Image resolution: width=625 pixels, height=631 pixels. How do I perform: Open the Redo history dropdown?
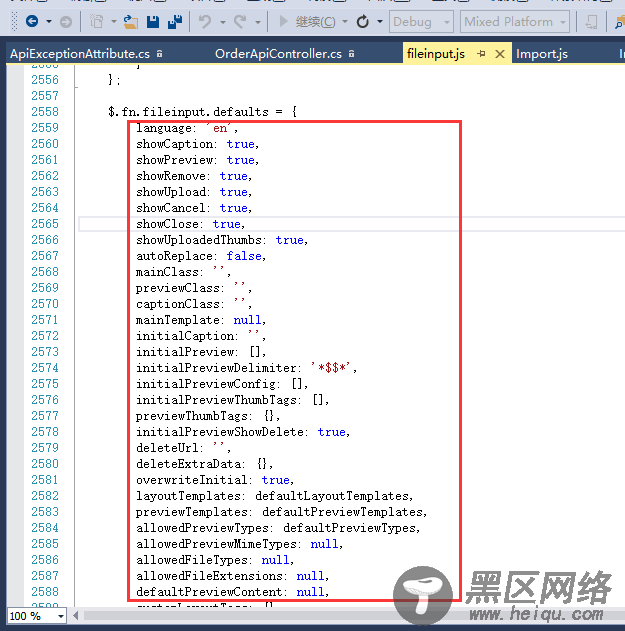coord(258,22)
